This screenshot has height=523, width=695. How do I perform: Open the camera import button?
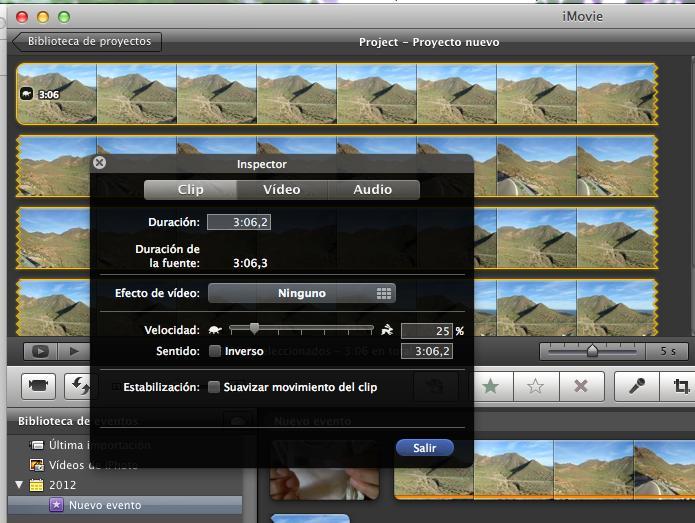(39, 386)
